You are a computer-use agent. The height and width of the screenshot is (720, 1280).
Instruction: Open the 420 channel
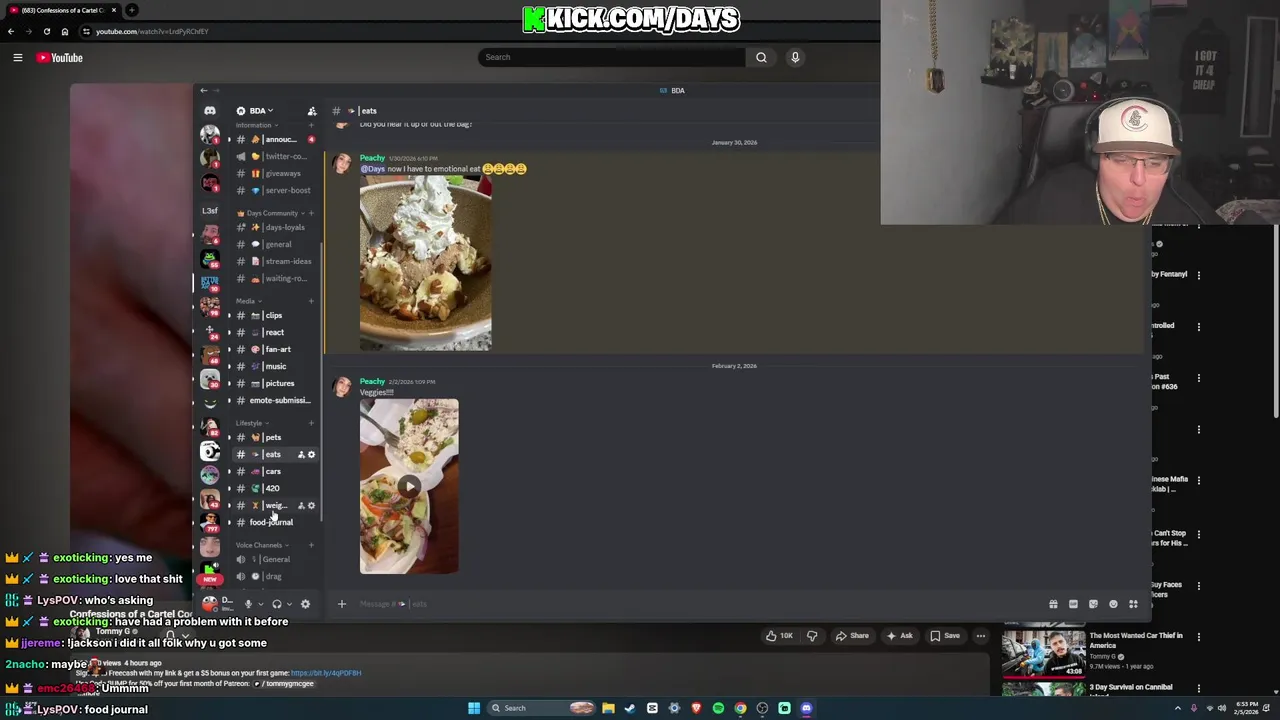coord(274,489)
